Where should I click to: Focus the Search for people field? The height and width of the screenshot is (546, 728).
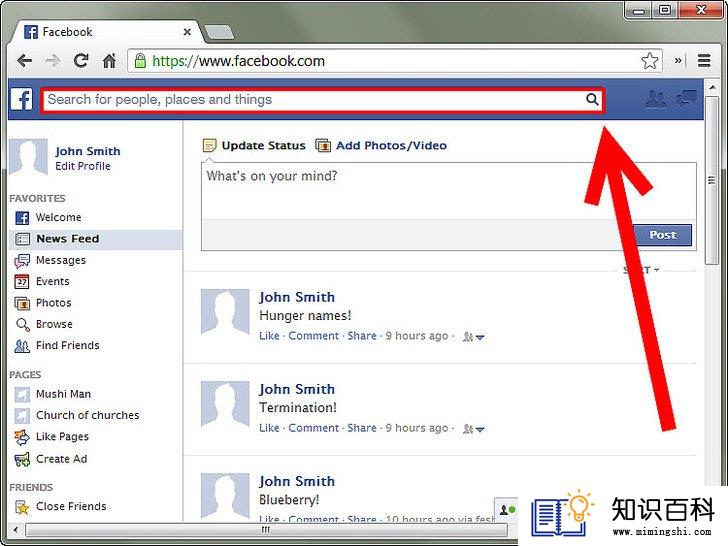coord(323,100)
